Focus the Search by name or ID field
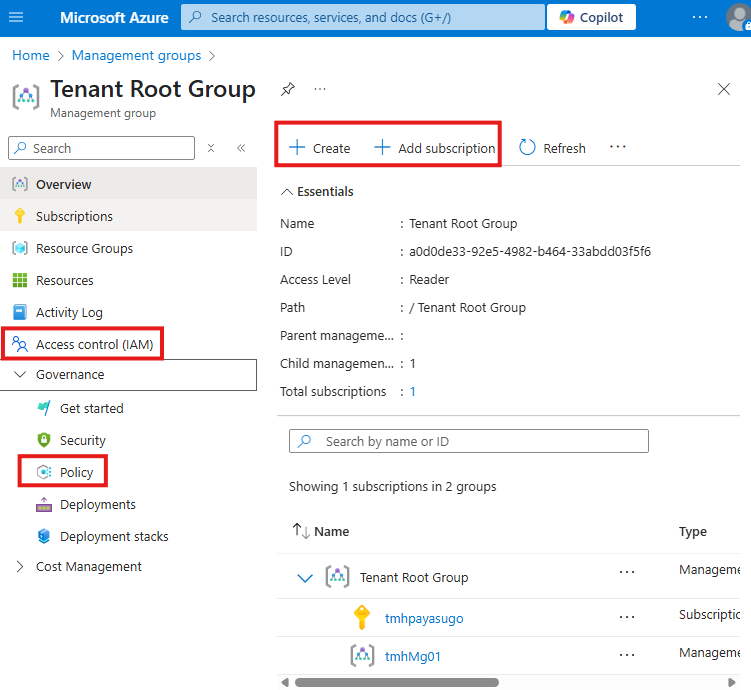751x690 pixels. coord(468,441)
